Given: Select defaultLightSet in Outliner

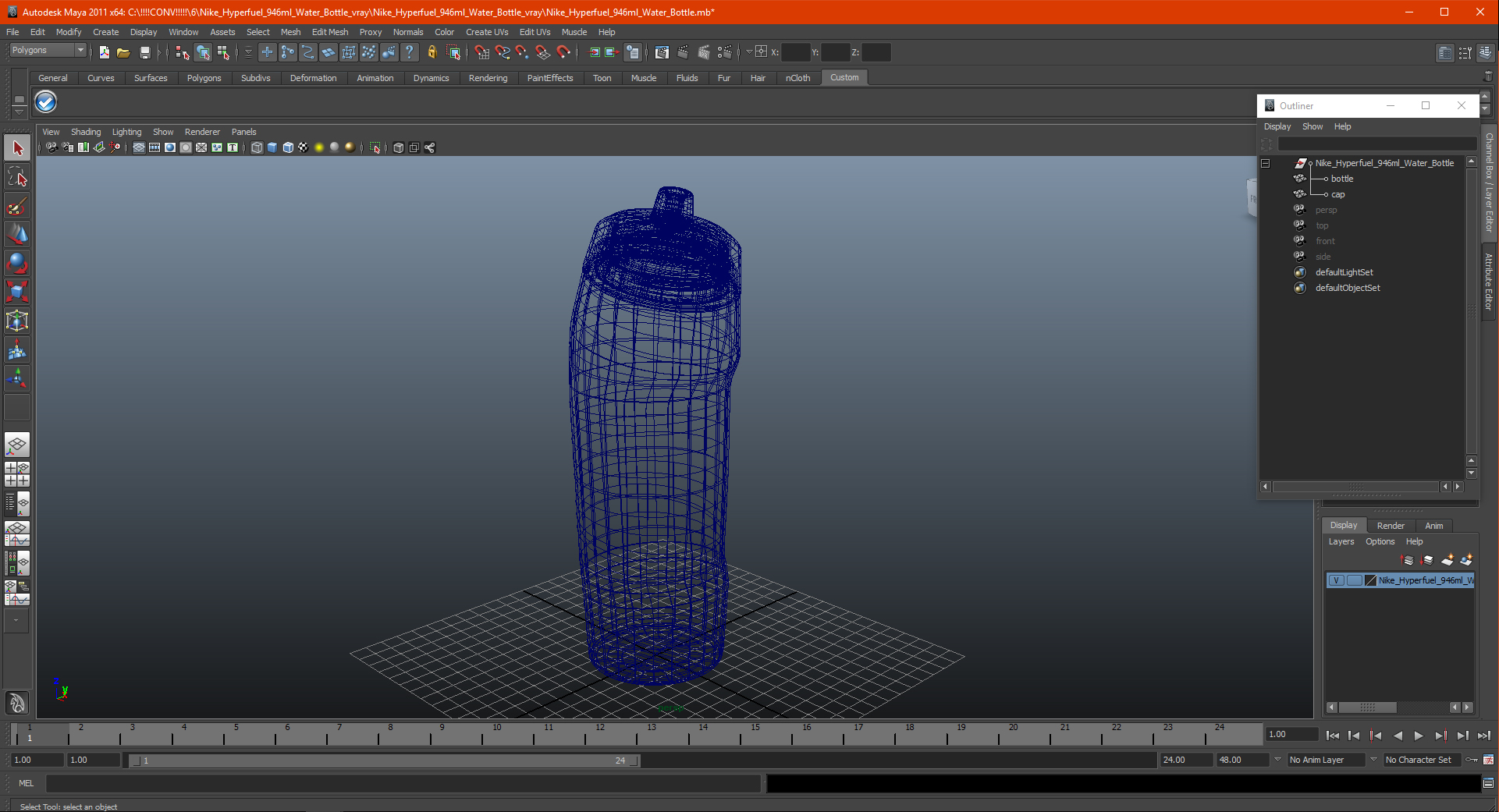Looking at the screenshot, I should coord(1344,272).
